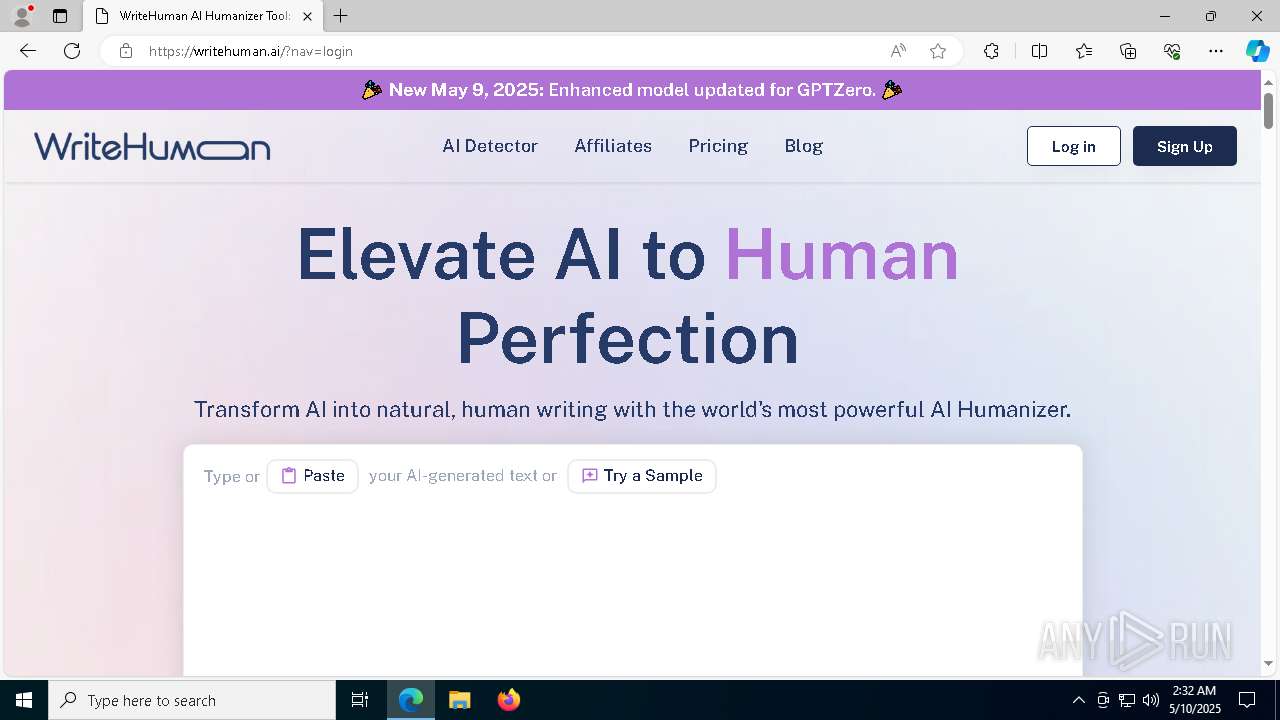Image resolution: width=1280 pixels, height=720 pixels.
Task: Open notification center icon
Action: pyautogui.click(x=1247, y=700)
